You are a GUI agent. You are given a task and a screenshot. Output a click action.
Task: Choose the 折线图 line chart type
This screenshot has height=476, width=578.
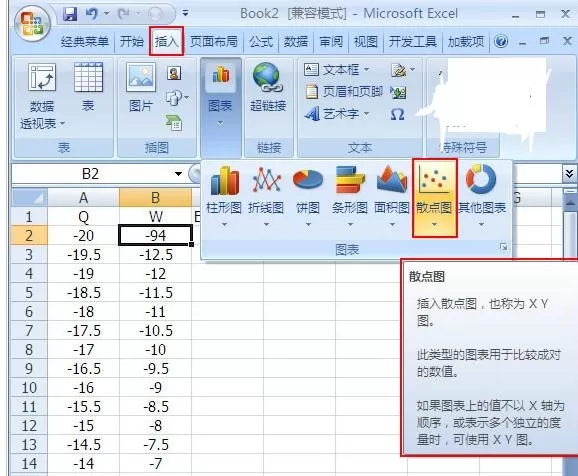[x=266, y=198]
